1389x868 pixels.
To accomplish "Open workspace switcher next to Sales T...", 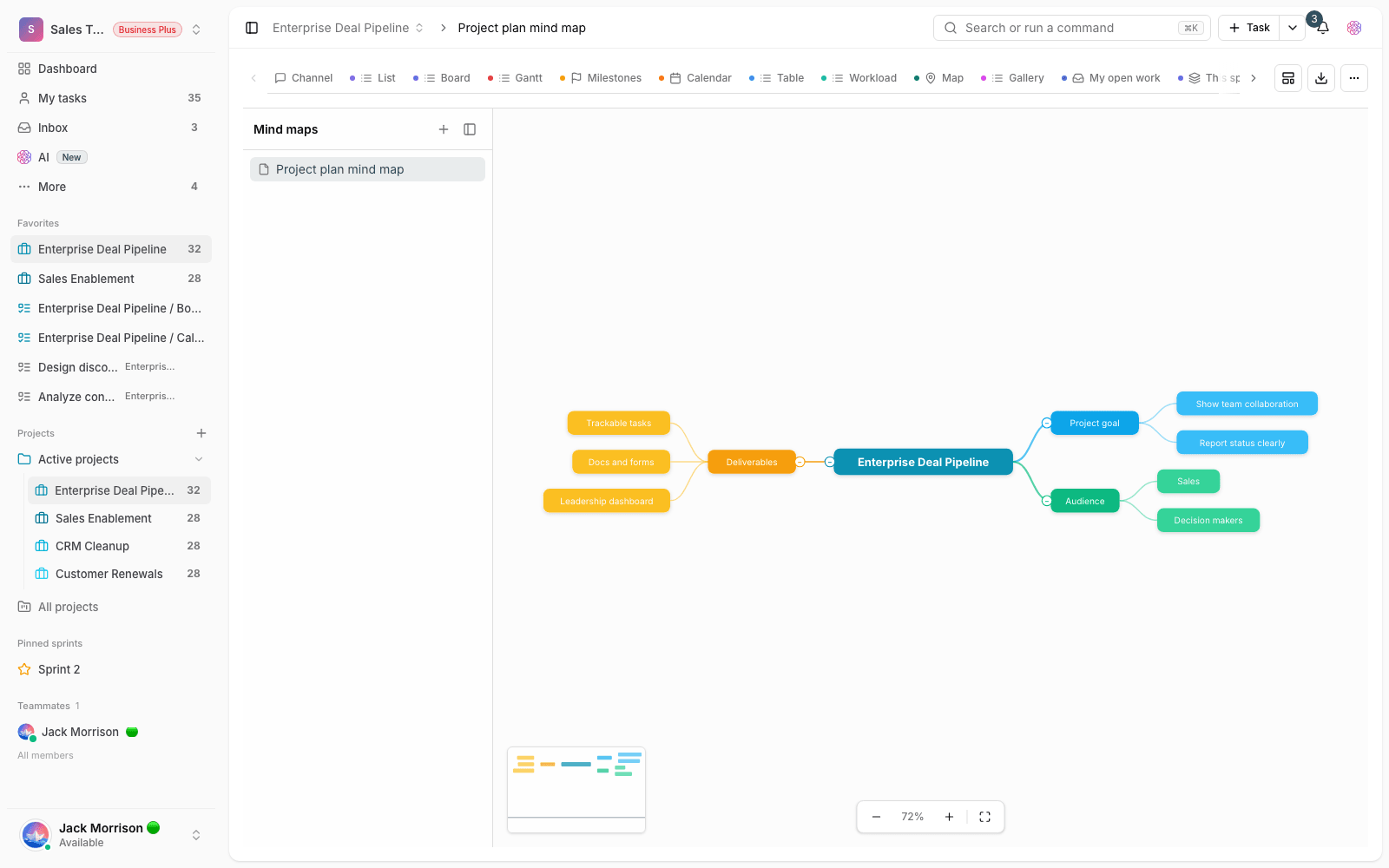I will (196, 30).
